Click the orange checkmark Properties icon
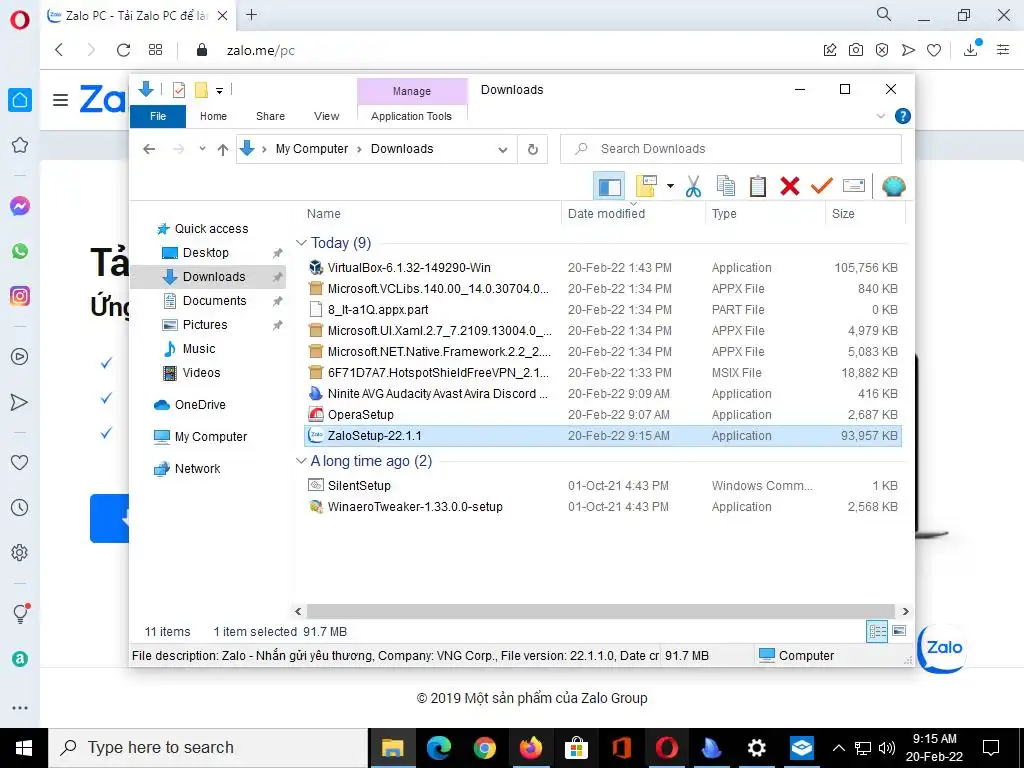The width and height of the screenshot is (1024, 768). 822,187
